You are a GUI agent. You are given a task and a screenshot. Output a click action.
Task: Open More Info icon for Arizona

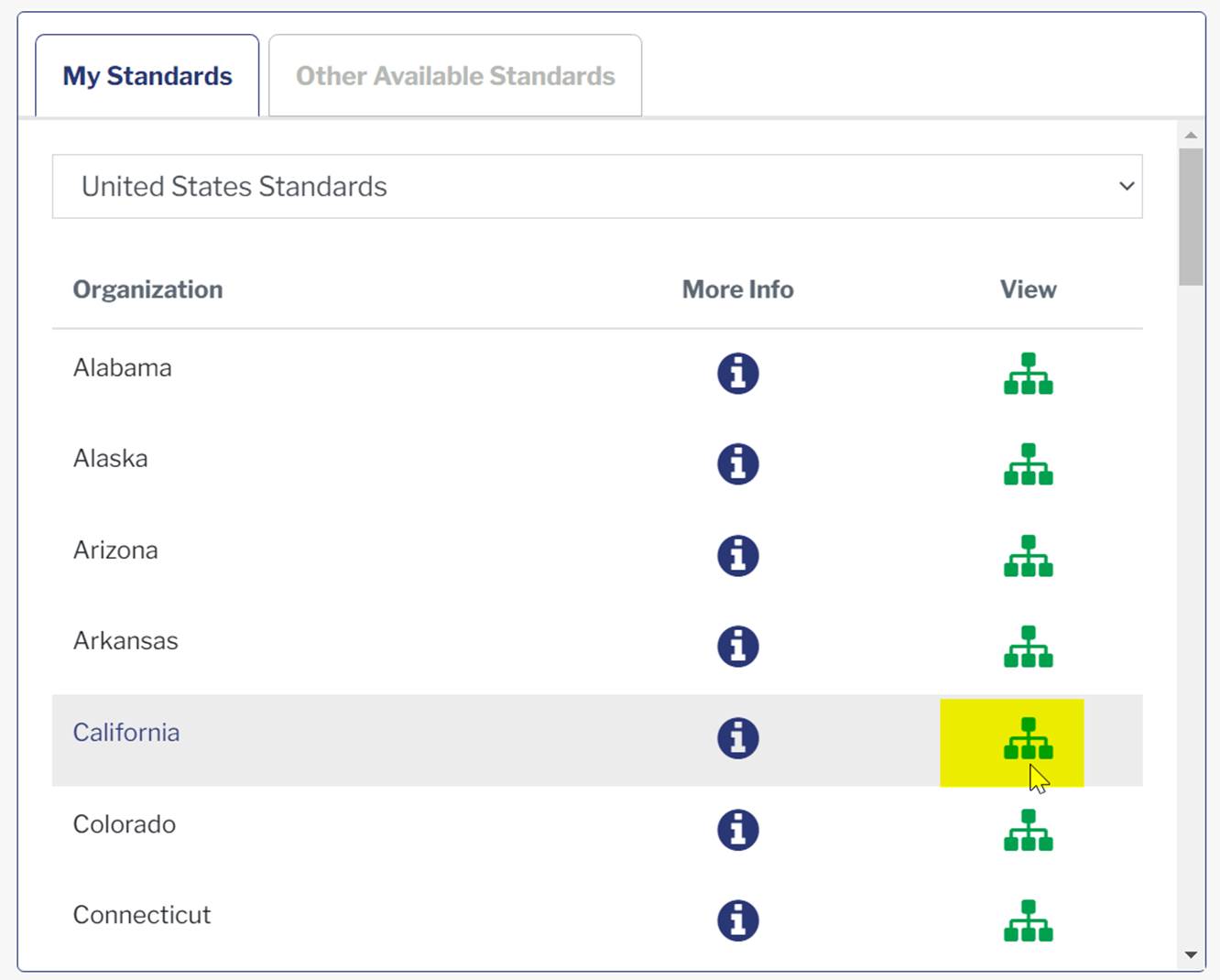tap(738, 556)
